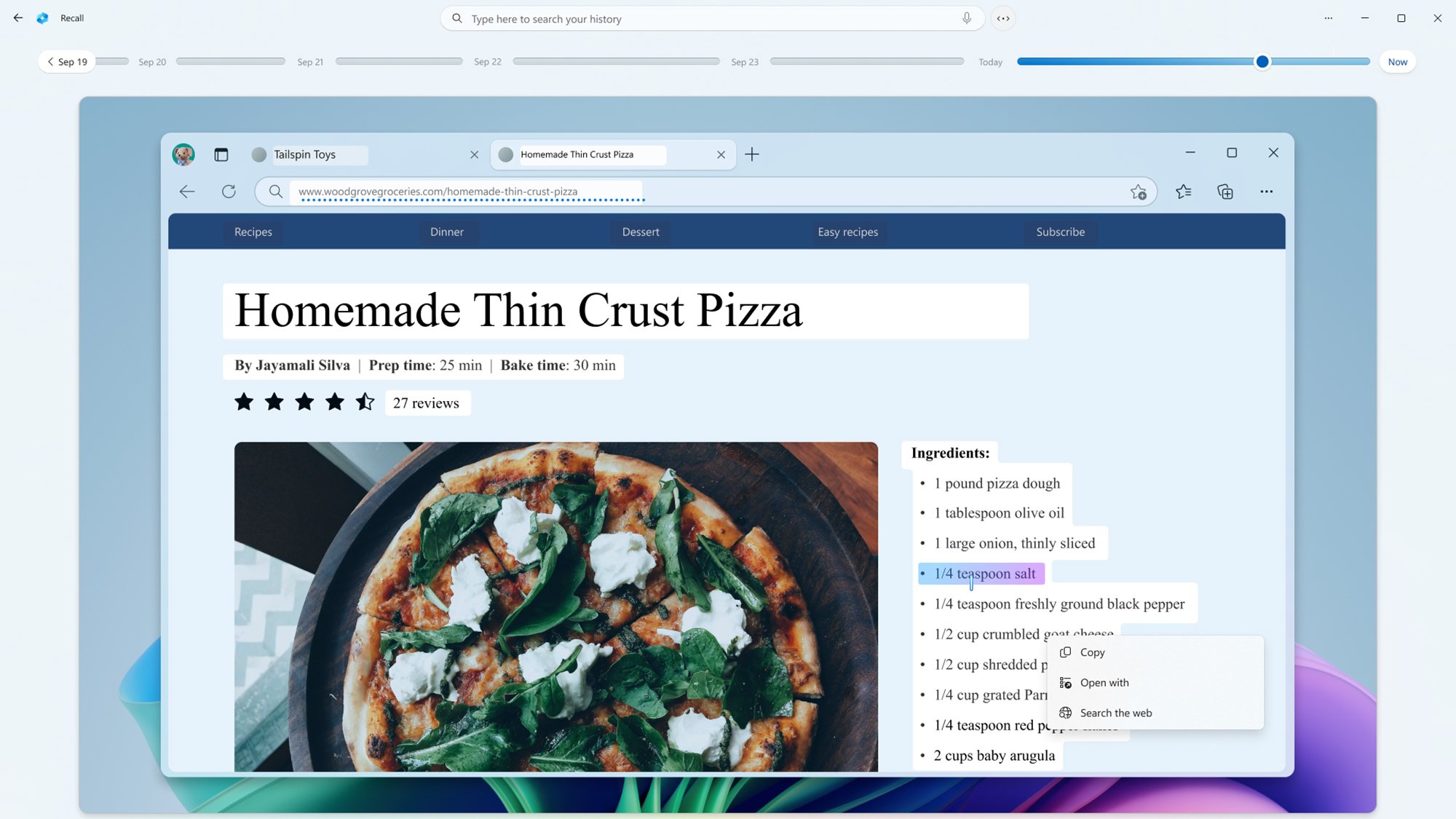Choose Open with from context menu

pos(1155,683)
